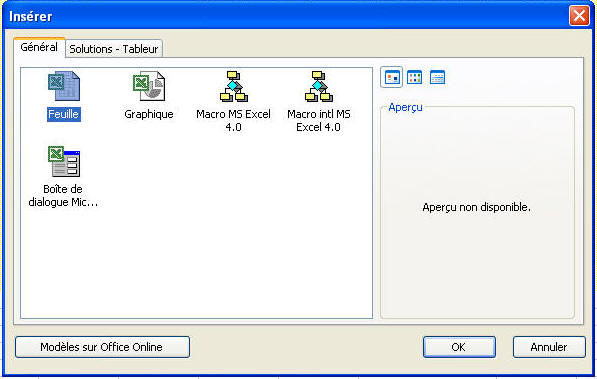Screen dimensions: 597x379
Task: Switch to large icons view
Action: [392, 78]
